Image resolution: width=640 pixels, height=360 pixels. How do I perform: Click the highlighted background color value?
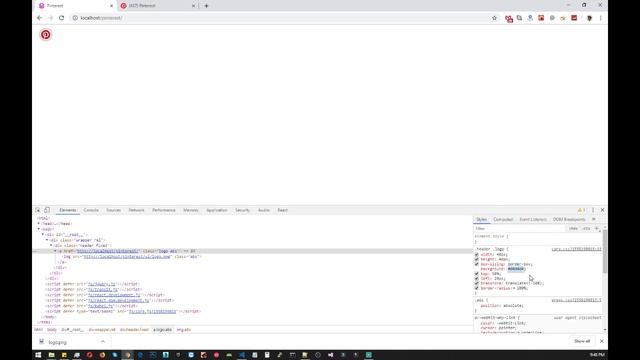(x=516, y=269)
